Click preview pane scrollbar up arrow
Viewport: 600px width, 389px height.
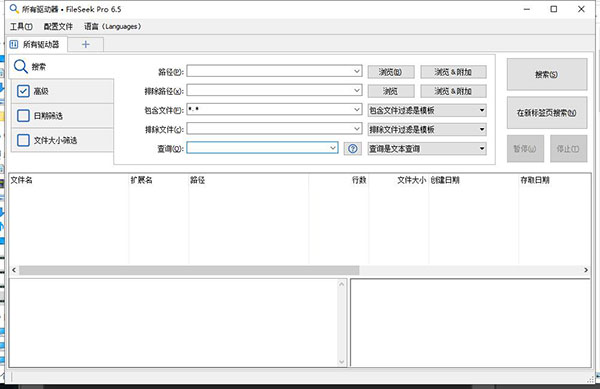pos(341,284)
